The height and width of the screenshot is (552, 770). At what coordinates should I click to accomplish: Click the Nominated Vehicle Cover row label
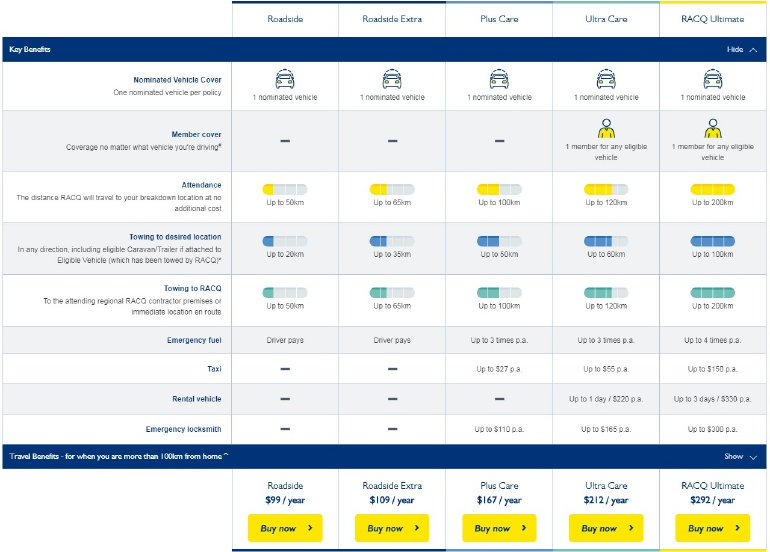(x=177, y=80)
